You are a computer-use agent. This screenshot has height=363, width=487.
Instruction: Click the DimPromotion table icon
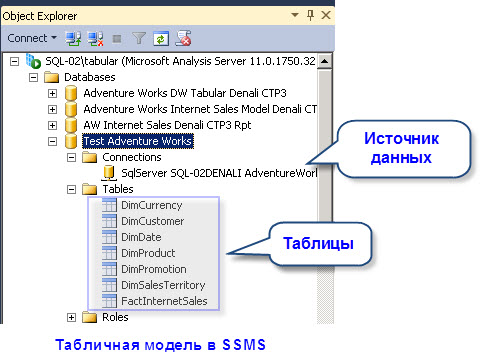(x=109, y=269)
